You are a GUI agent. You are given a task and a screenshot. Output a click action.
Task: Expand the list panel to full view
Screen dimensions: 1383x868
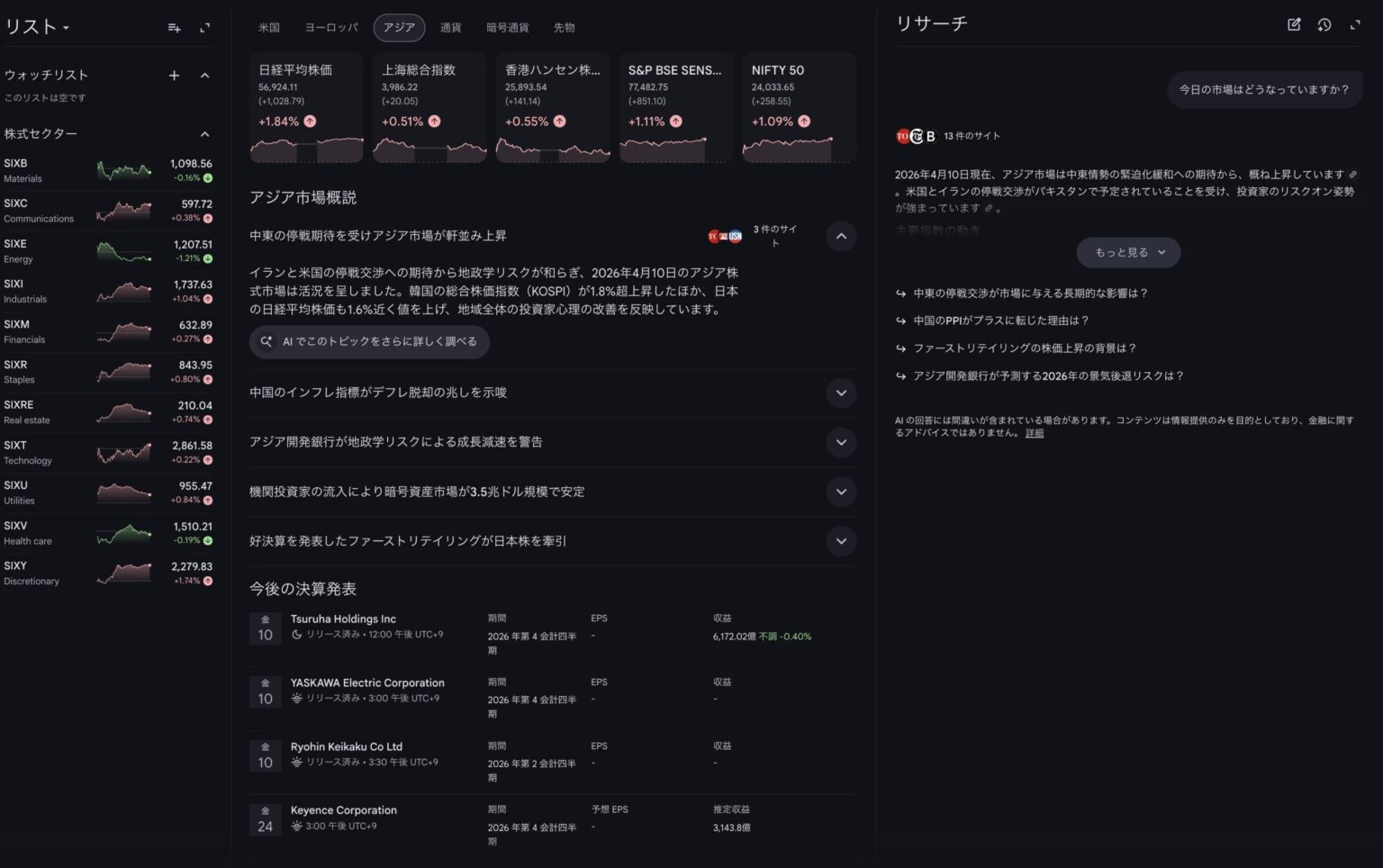coord(205,28)
